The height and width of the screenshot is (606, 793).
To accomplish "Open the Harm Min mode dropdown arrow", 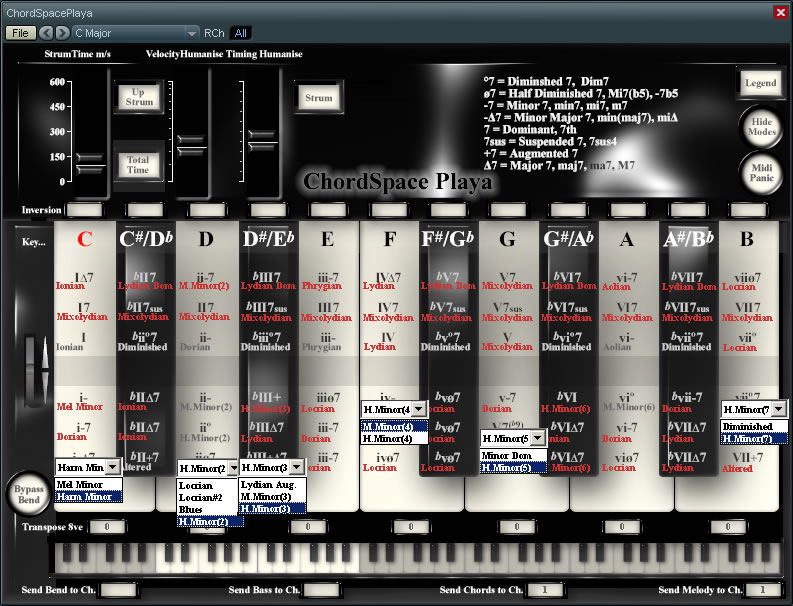I will pyautogui.click(x=113, y=467).
